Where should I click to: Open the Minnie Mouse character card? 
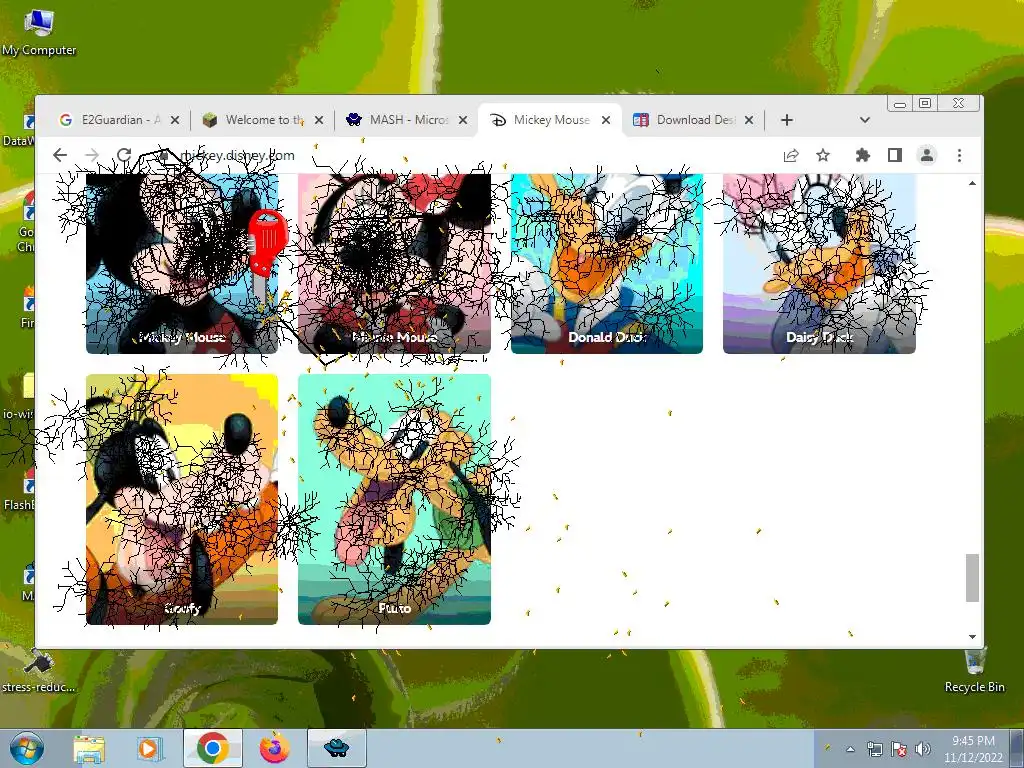[x=394, y=264]
